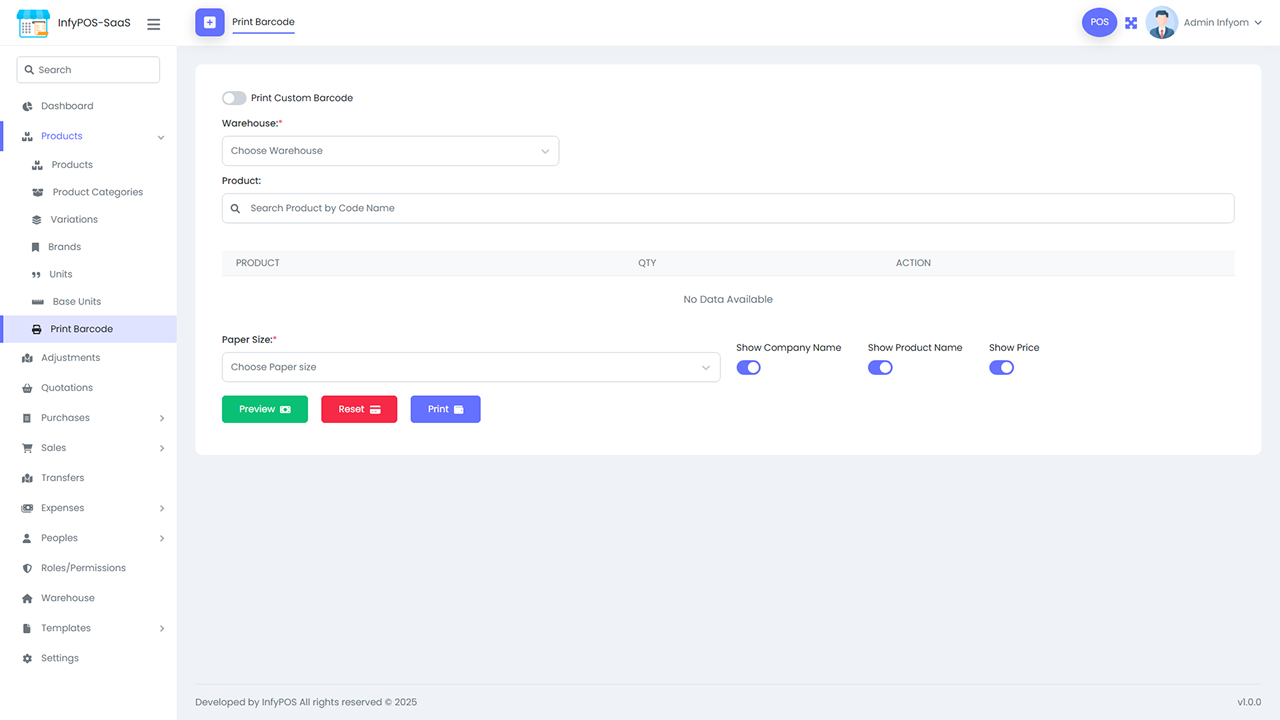Disable Show Company Name
The width and height of the screenshot is (1280, 720).
click(x=748, y=367)
